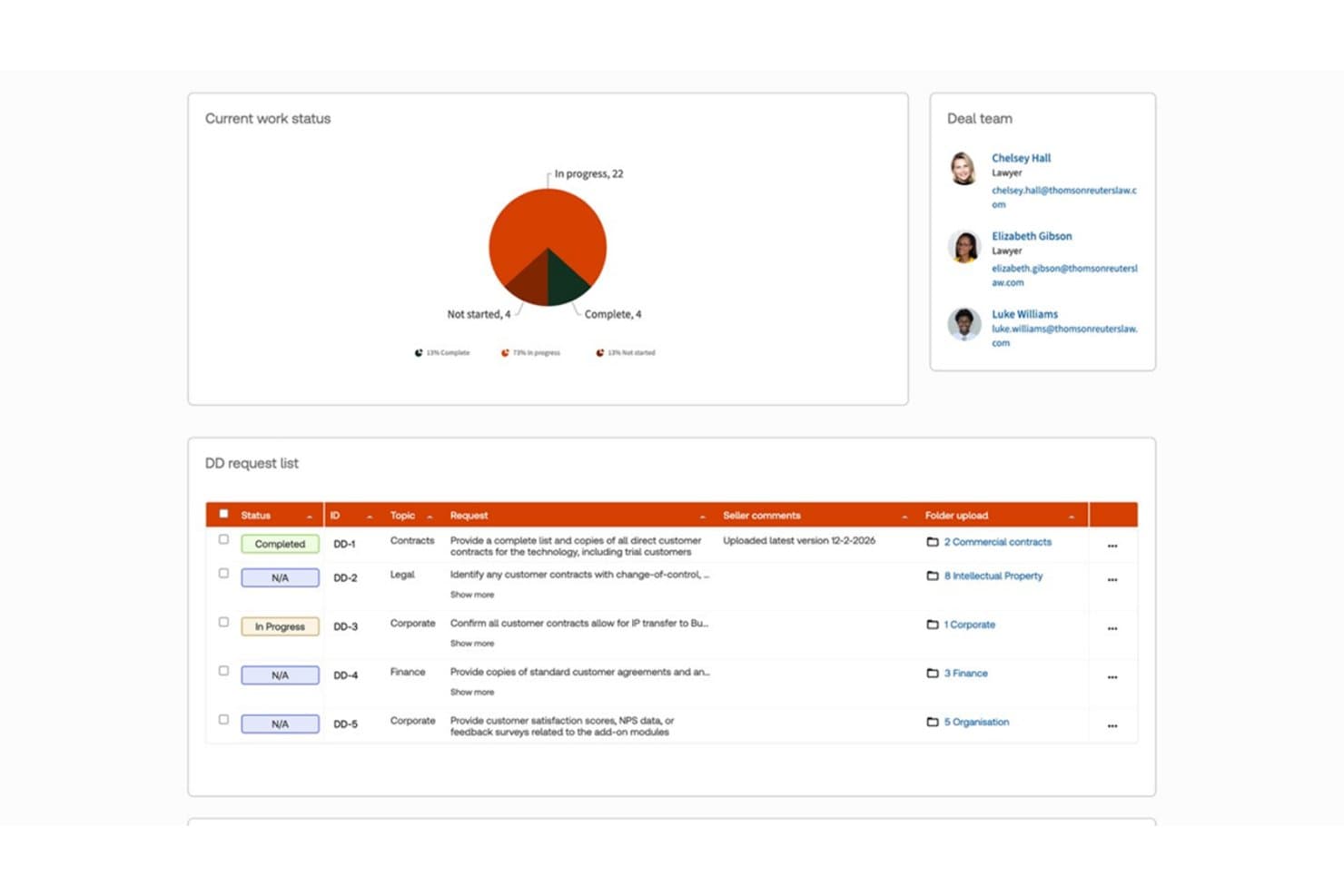The image size is (1344, 896).
Task: Click Luke Williams's profile photo
Action: click(964, 324)
